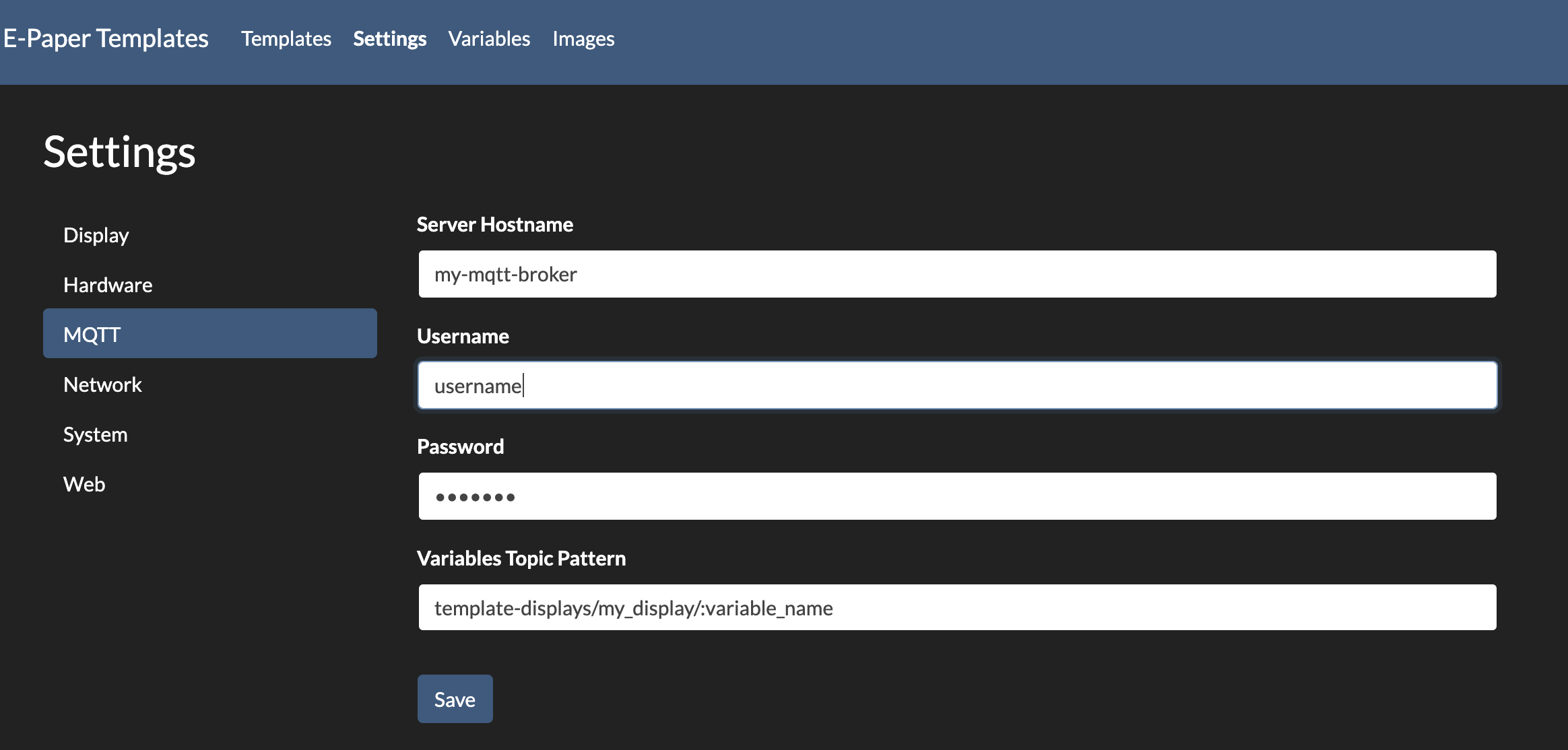Expand the Network settings section
The height and width of the screenshot is (750, 1568).
pyautogui.click(x=102, y=383)
